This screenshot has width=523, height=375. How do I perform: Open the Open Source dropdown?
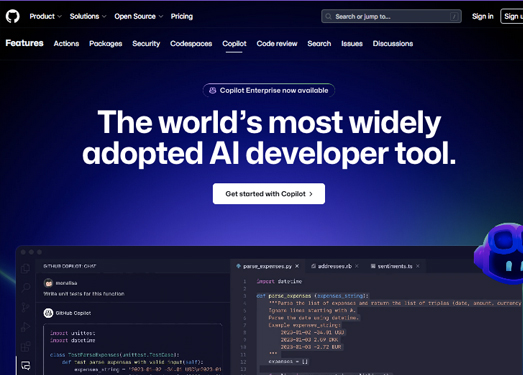coord(138,16)
